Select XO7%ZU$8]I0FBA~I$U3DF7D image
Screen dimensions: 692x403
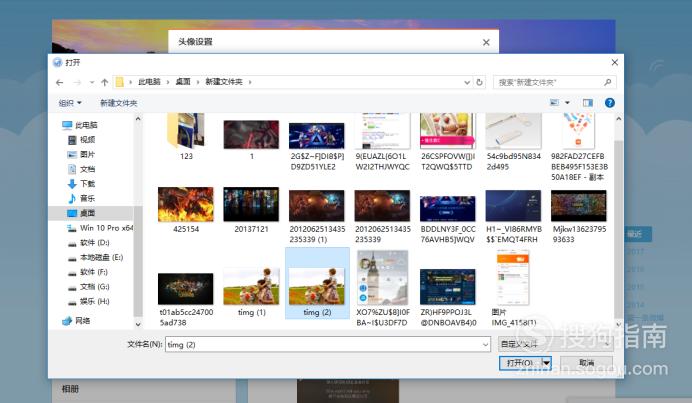383,289
